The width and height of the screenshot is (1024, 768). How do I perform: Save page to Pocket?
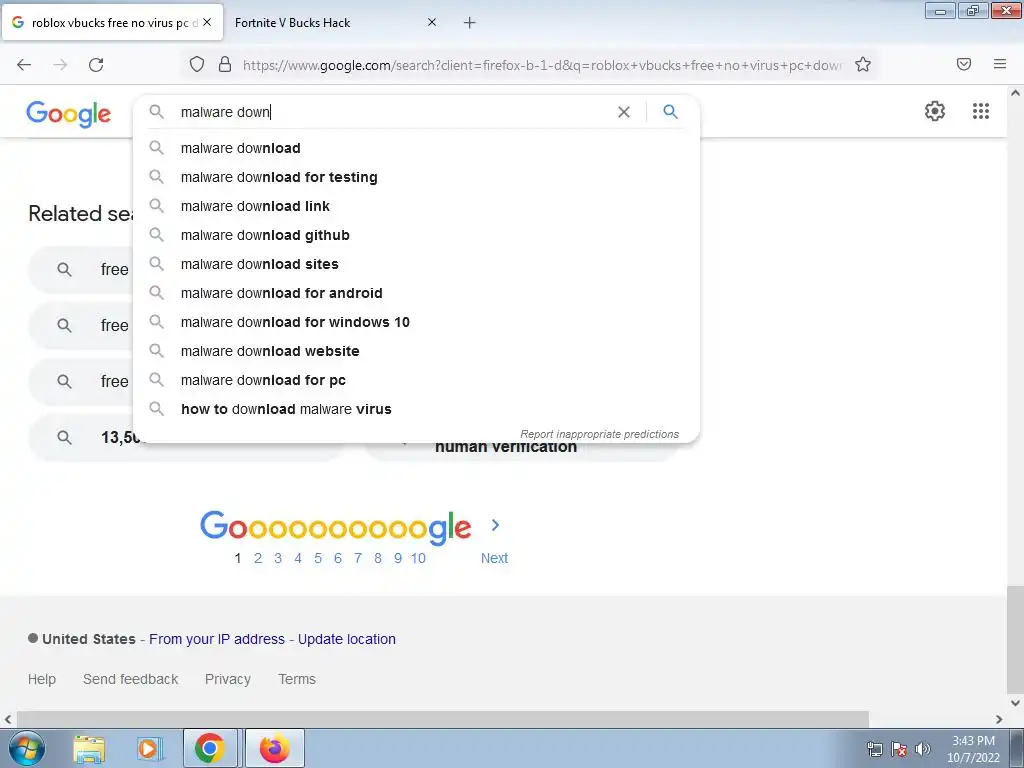964,64
